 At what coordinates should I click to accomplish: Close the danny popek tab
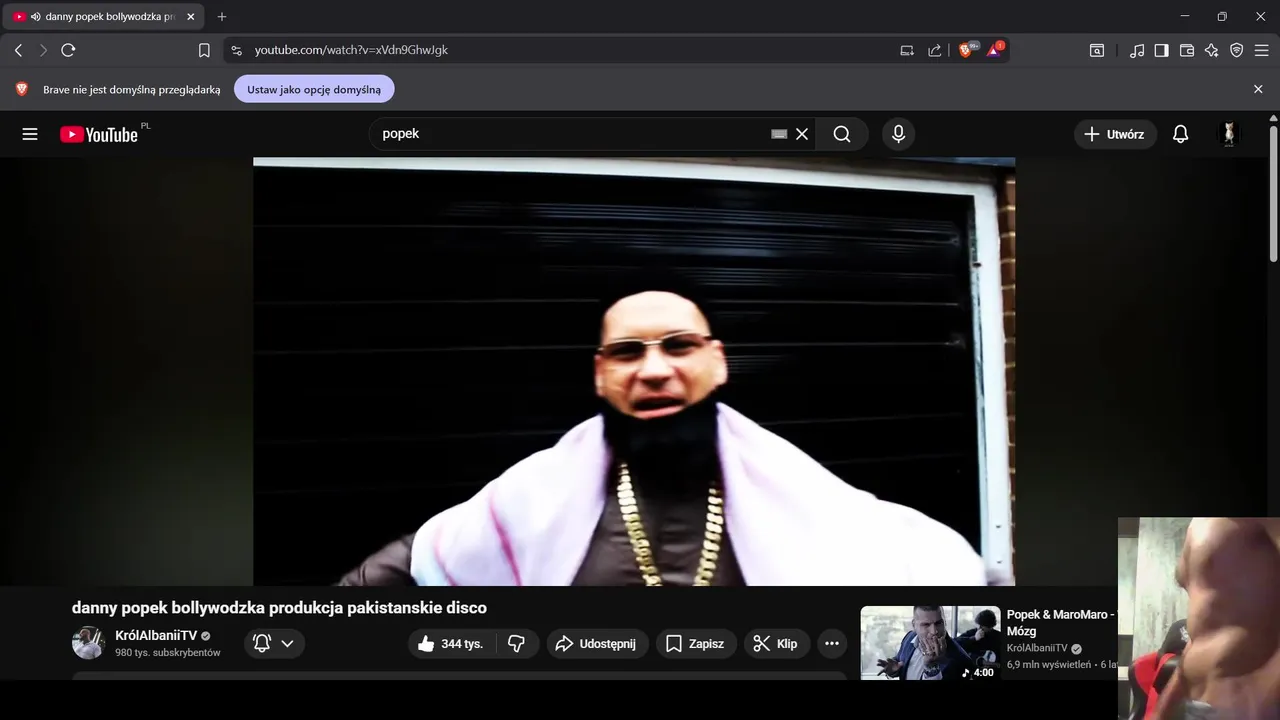(191, 17)
